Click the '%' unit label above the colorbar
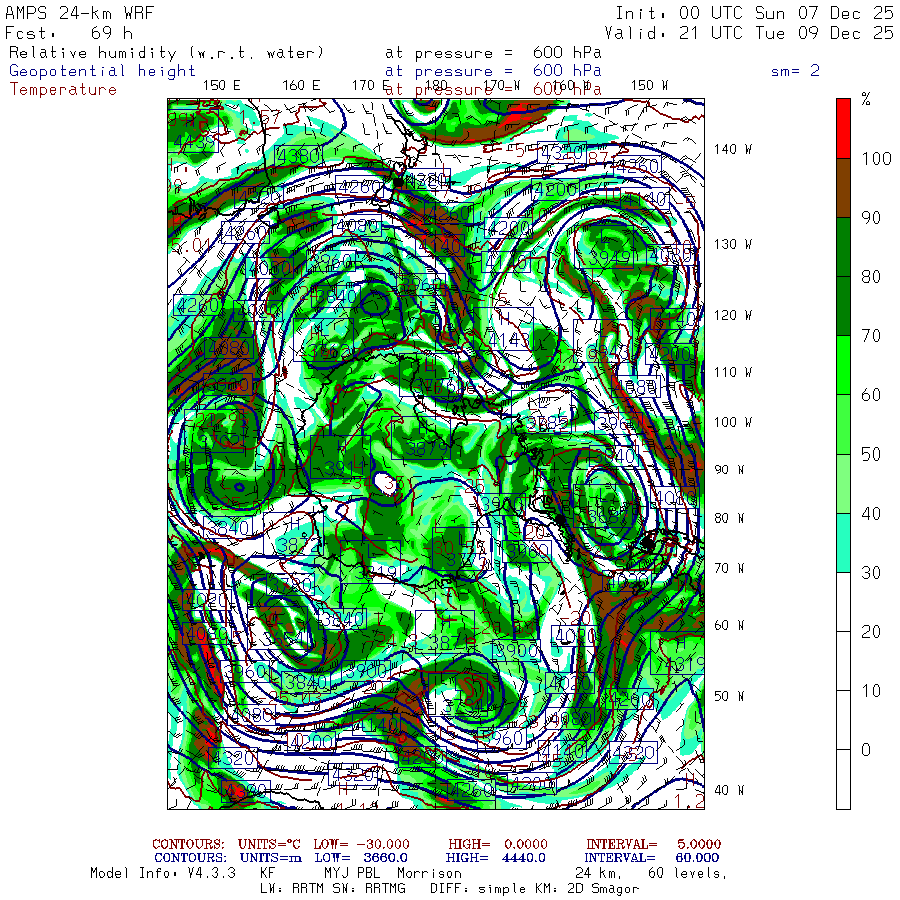 866,99
